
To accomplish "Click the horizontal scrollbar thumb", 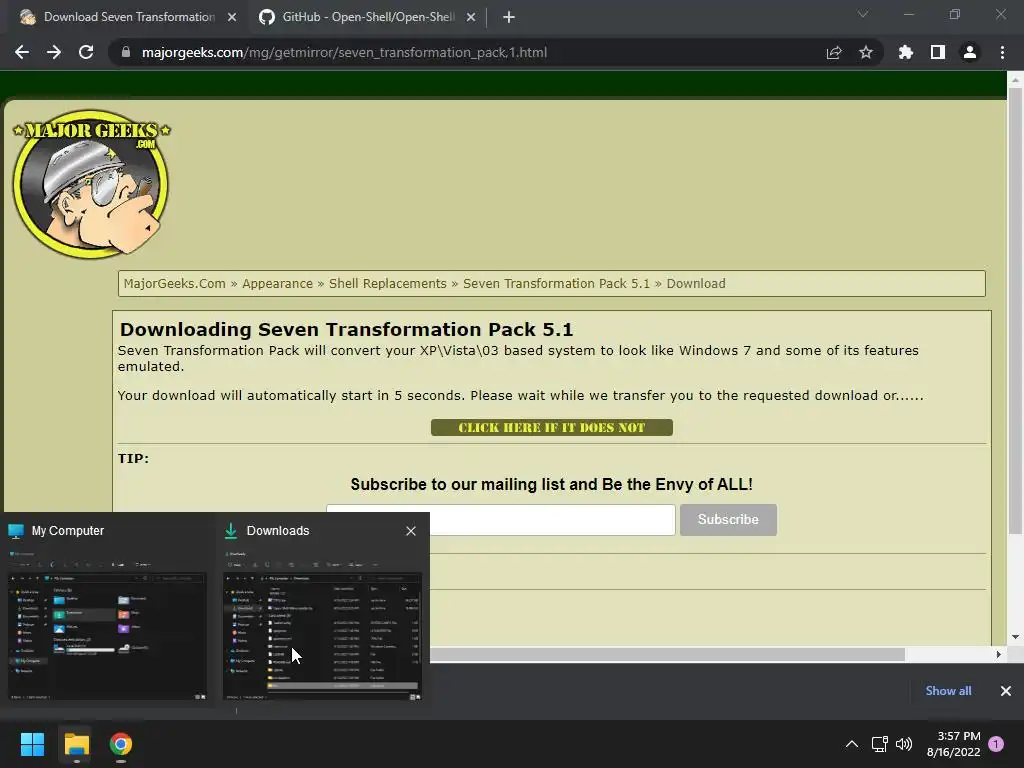I will (x=666, y=654).
